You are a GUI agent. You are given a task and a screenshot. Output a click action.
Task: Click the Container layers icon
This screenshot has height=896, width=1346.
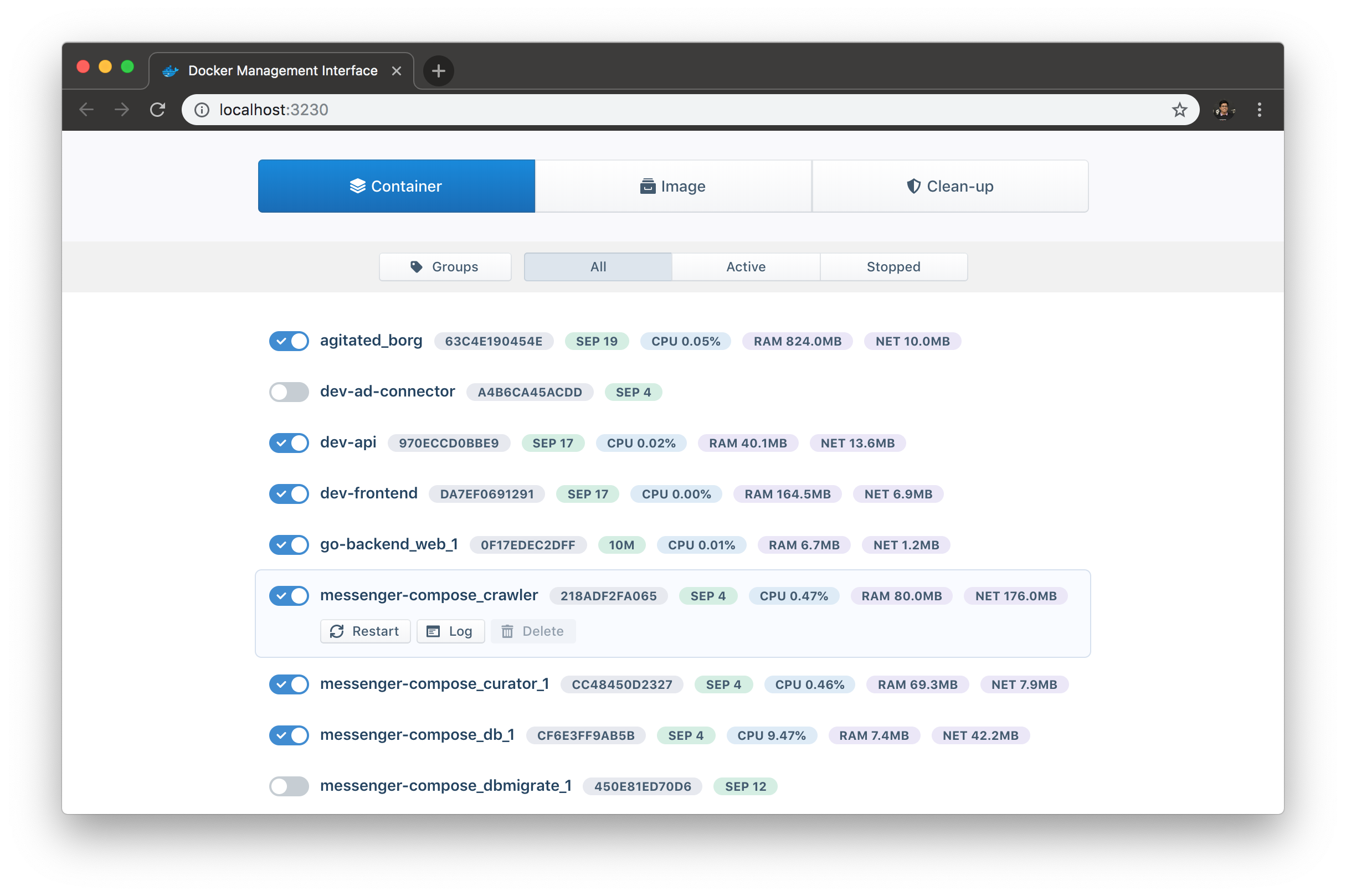coord(357,186)
